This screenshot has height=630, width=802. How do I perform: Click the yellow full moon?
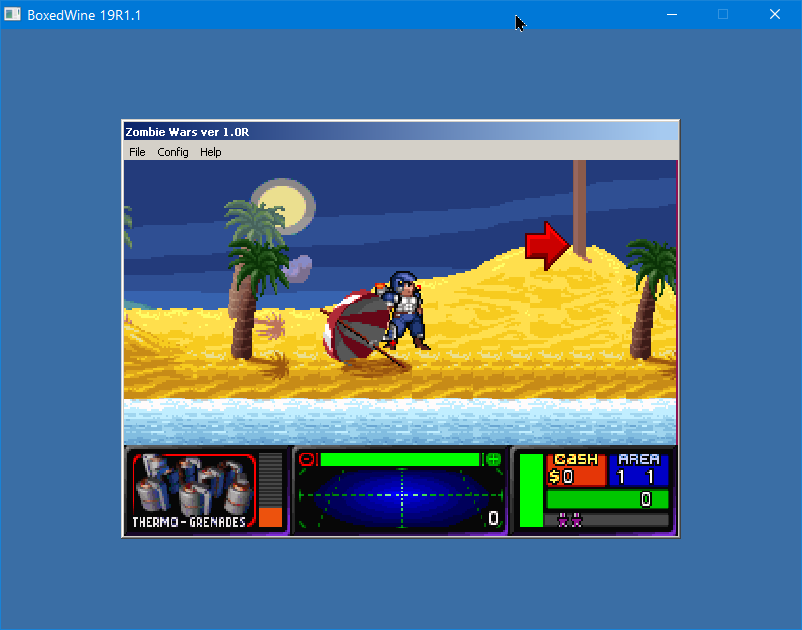pyautogui.click(x=283, y=206)
